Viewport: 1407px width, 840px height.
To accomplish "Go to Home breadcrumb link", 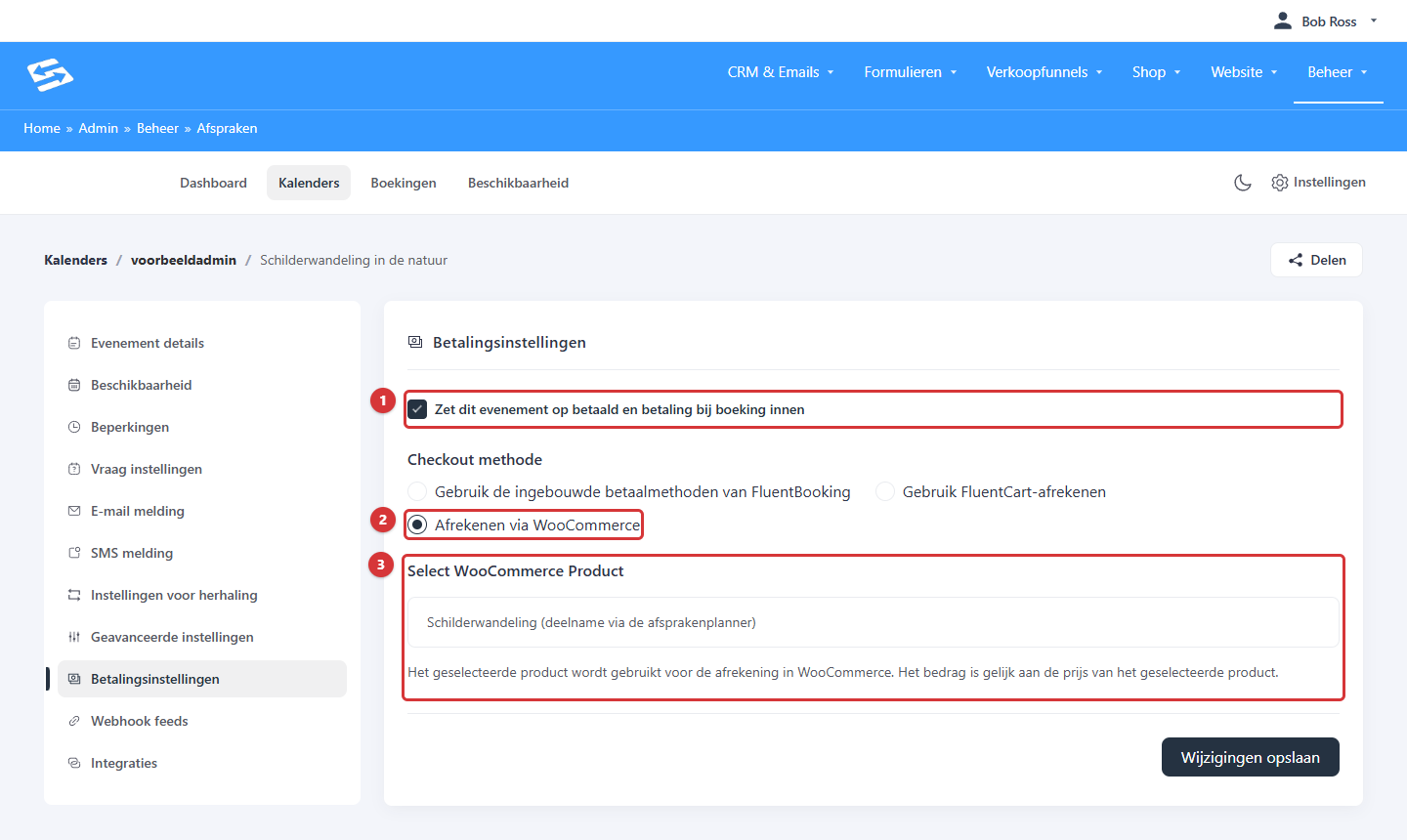I will coord(42,128).
